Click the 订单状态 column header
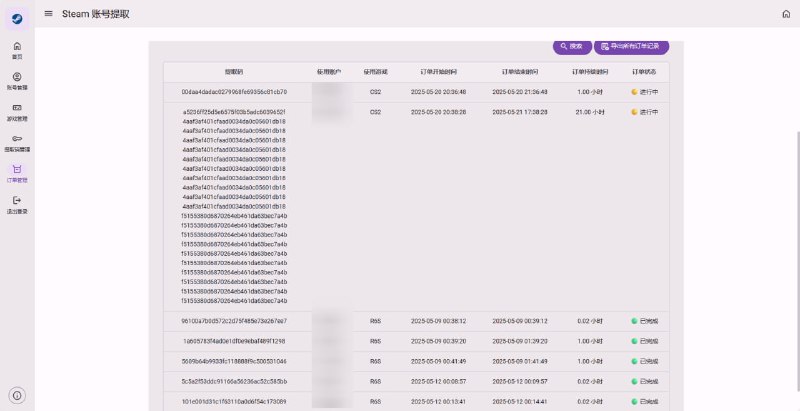Screen dimensions: 800x411 (x=645, y=72)
